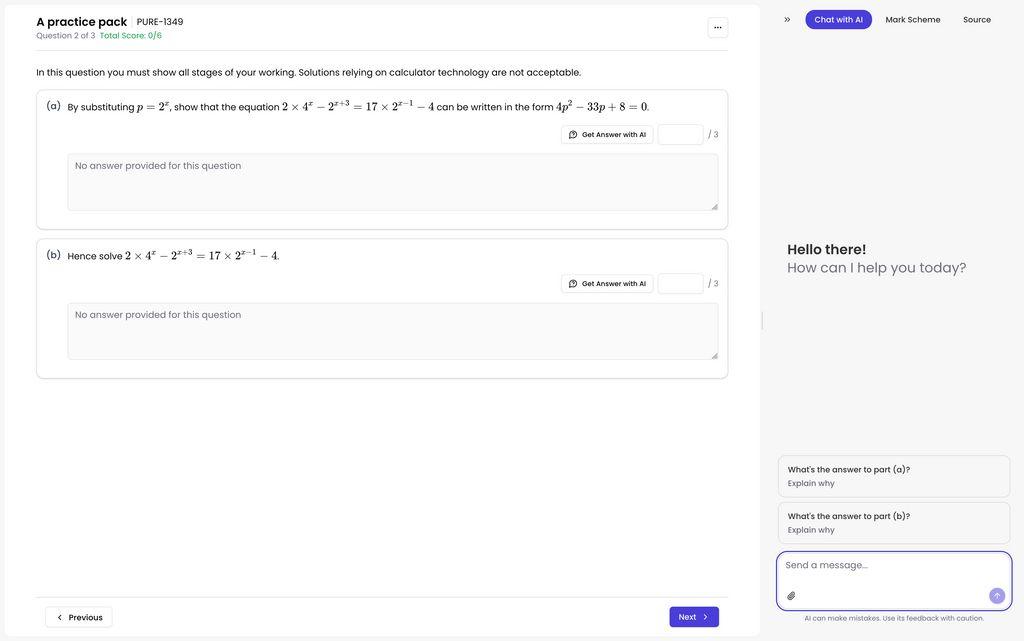1024x641 pixels.
Task: Select suggestion "What's the answer to part (b)?"
Action: pyautogui.click(x=894, y=523)
